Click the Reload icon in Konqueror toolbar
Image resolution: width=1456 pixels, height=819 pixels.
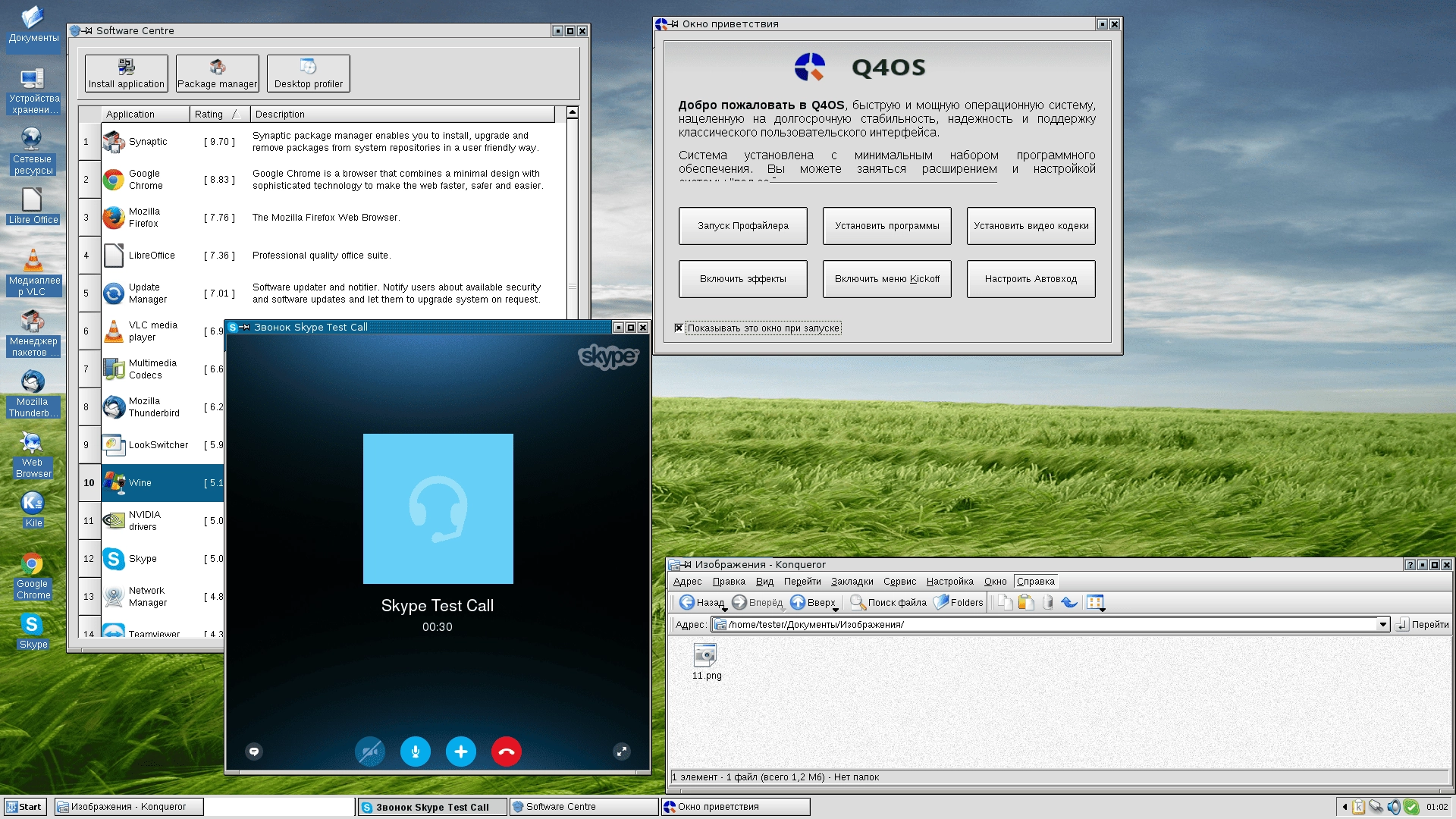[1069, 603]
